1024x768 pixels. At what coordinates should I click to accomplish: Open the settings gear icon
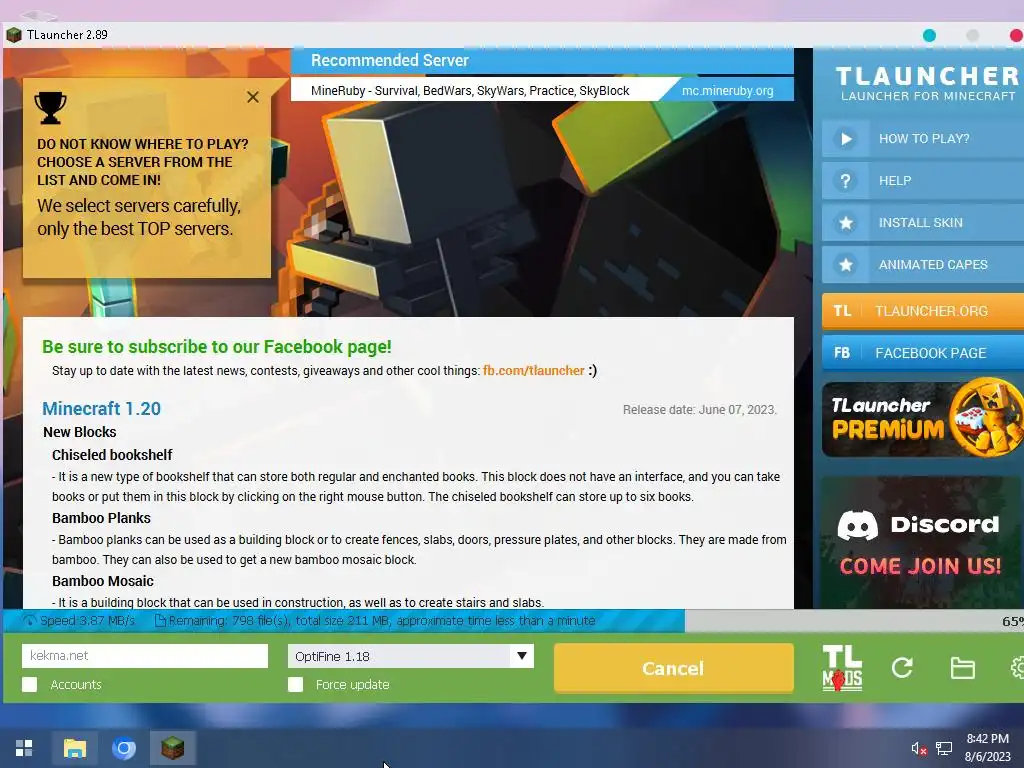pyautogui.click(x=1017, y=667)
